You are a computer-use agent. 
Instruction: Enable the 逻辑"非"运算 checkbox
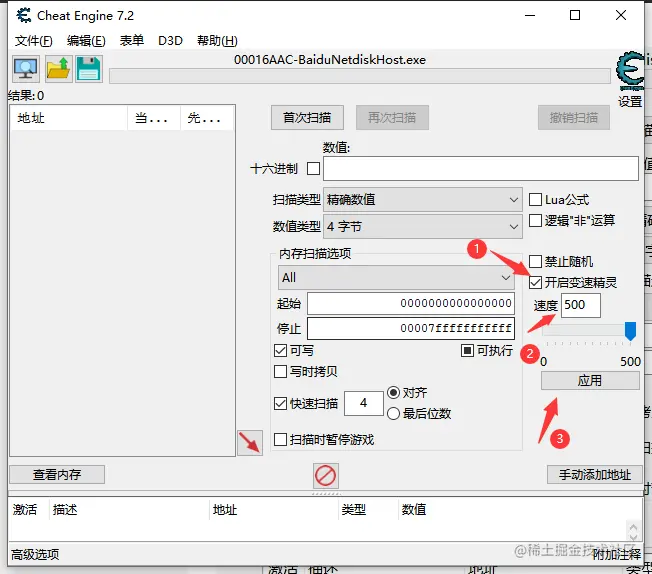(535, 220)
